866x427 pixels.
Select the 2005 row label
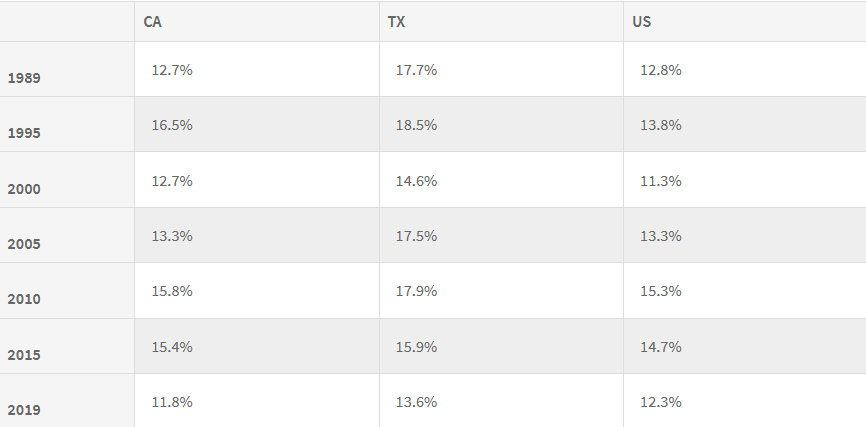tap(24, 244)
